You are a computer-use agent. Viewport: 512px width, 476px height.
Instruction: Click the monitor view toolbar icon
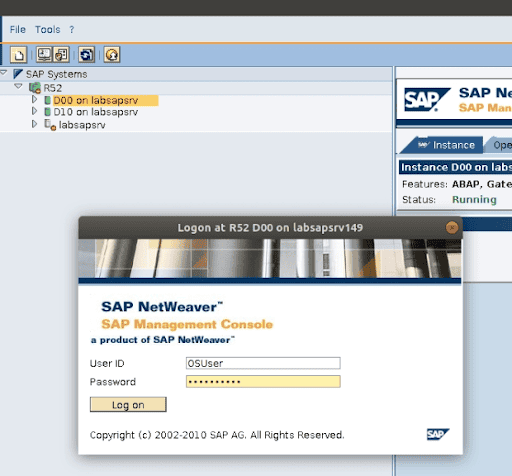tap(44, 54)
